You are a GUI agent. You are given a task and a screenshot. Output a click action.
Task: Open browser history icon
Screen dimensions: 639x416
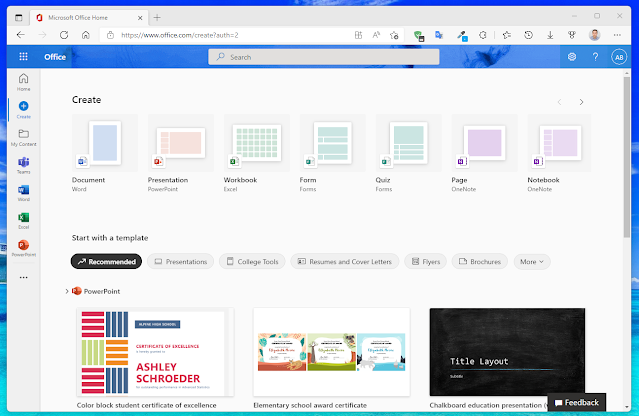(x=528, y=35)
